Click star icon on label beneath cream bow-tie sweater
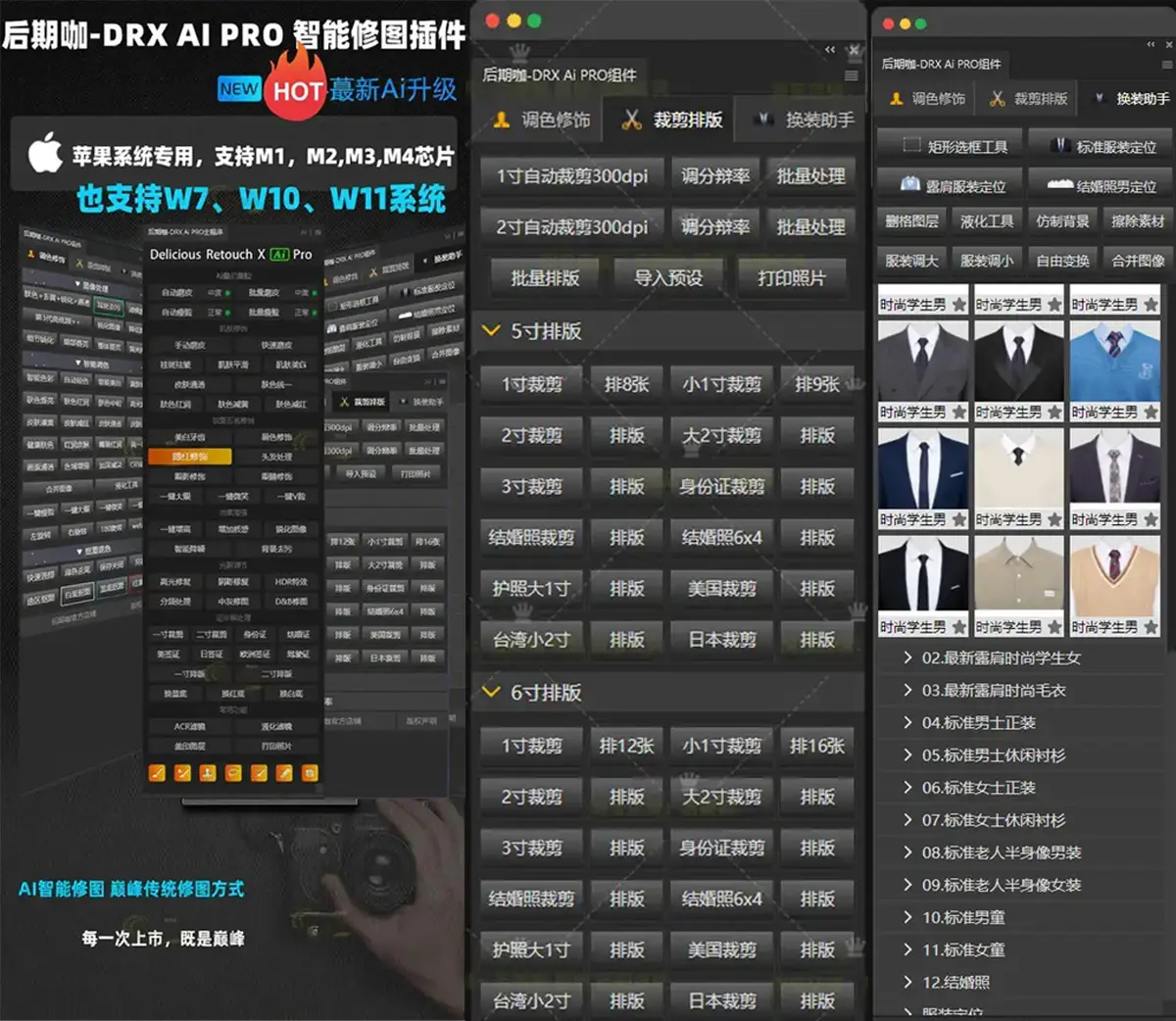The image size is (1176, 1021). tap(1054, 519)
